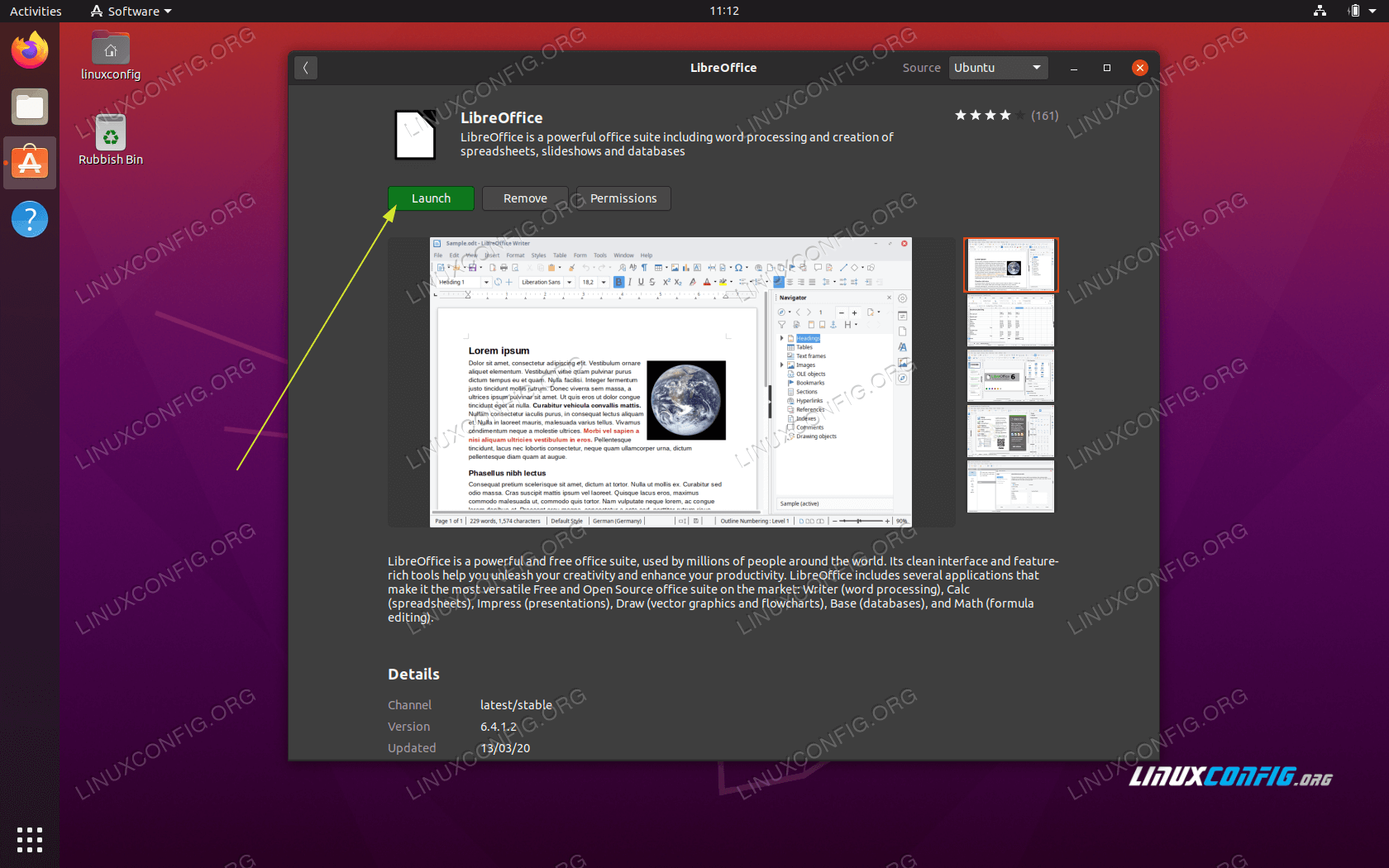
Task: Select the third screenshot thumbnail
Action: coord(1010,375)
